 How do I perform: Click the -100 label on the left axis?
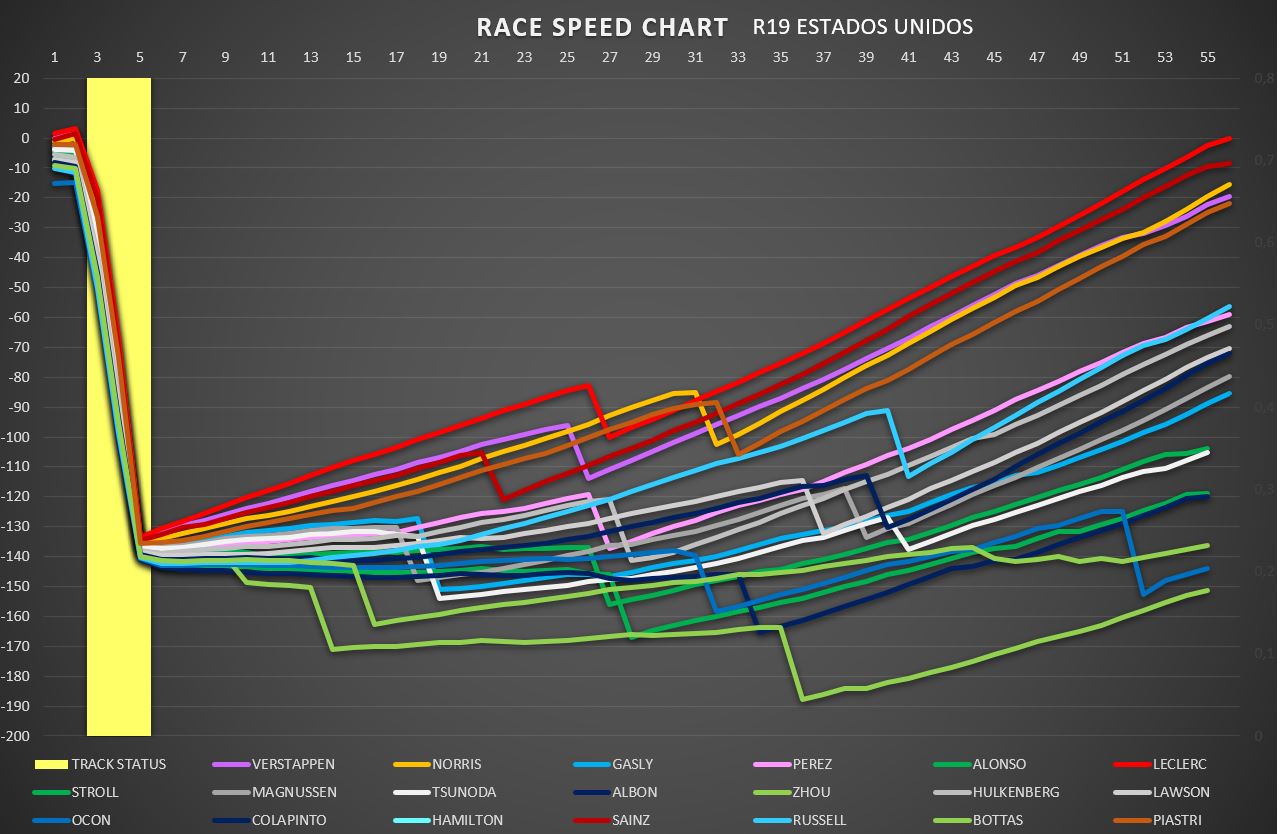15,437
